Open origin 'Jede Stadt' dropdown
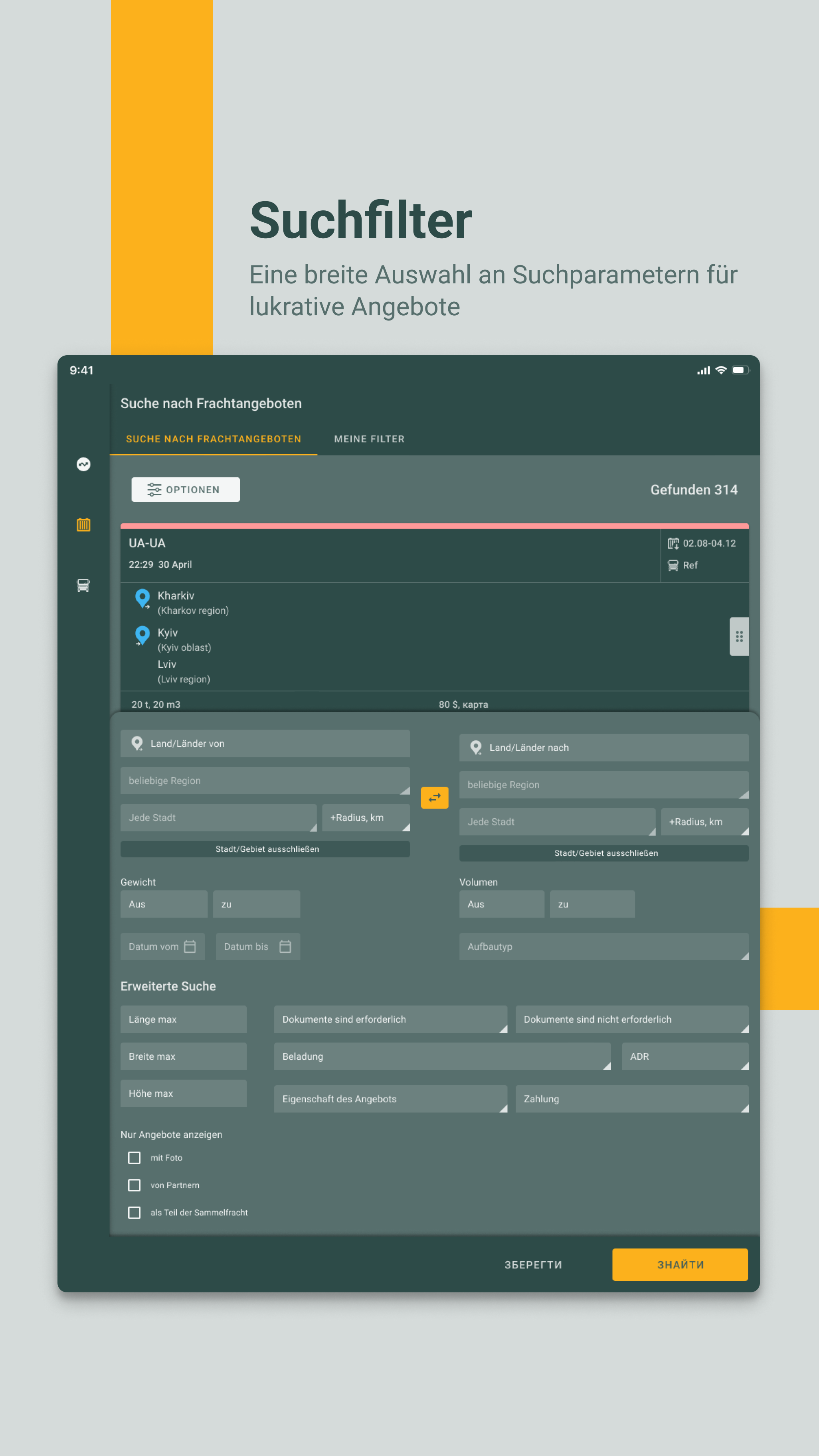Image resolution: width=819 pixels, height=1456 pixels. click(x=218, y=817)
